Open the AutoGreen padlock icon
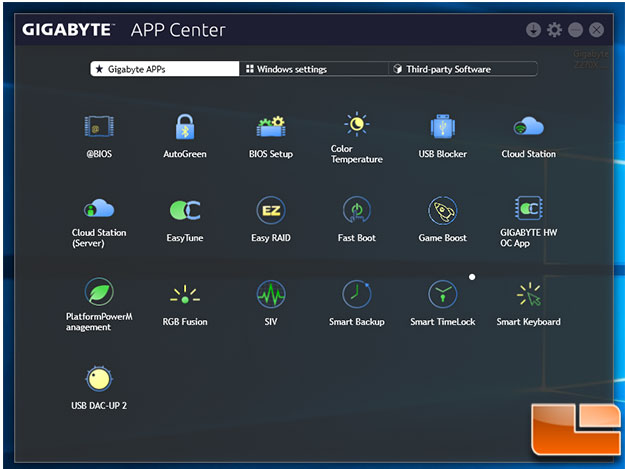This screenshot has height=469, width=625. [185, 127]
